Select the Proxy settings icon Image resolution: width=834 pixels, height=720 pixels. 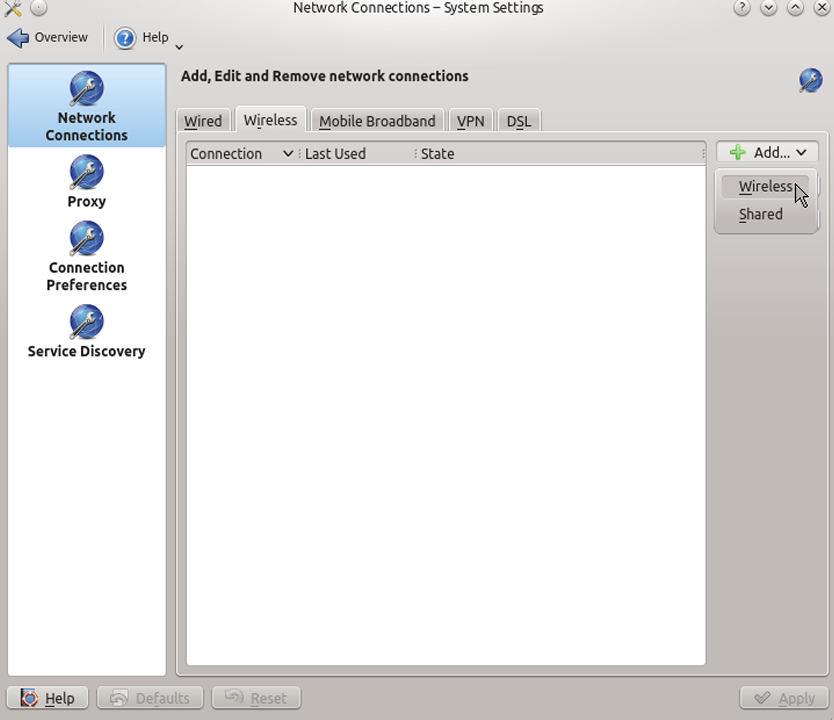(87, 173)
